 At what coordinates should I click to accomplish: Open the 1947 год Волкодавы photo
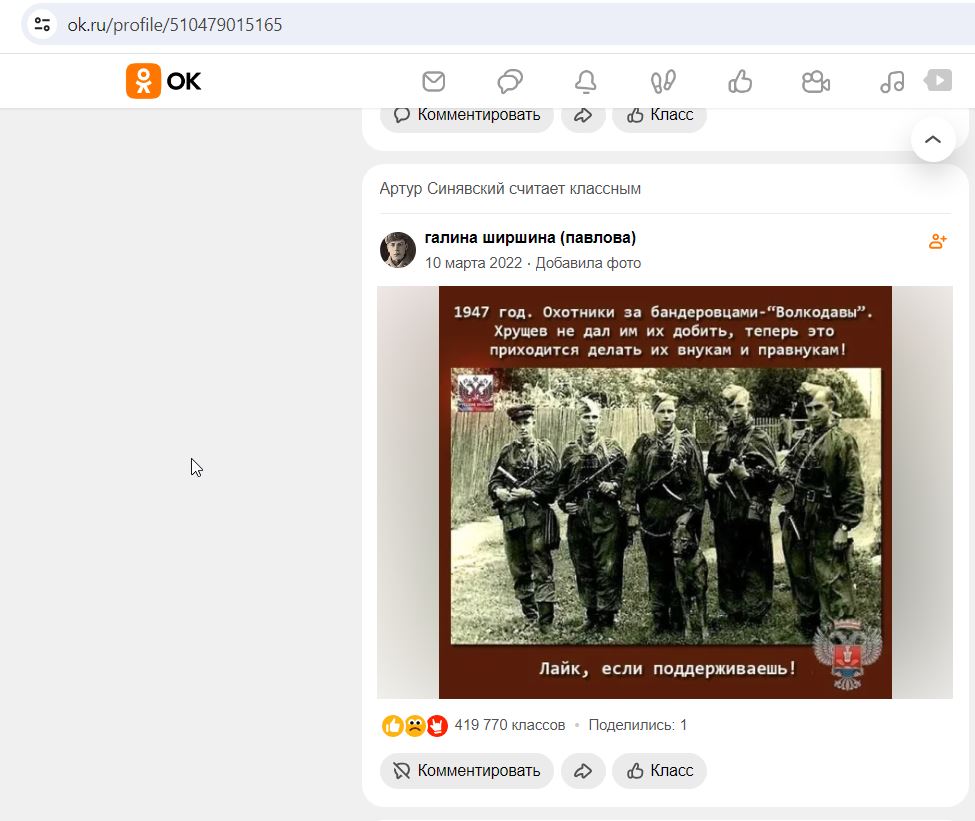pos(665,492)
